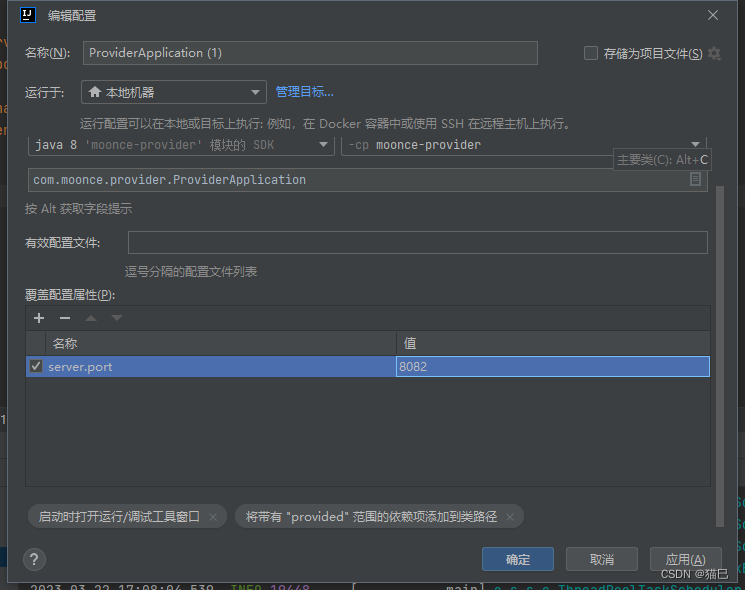745x590 pixels.
Task: Open the main class browse icon
Action: coord(696,180)
